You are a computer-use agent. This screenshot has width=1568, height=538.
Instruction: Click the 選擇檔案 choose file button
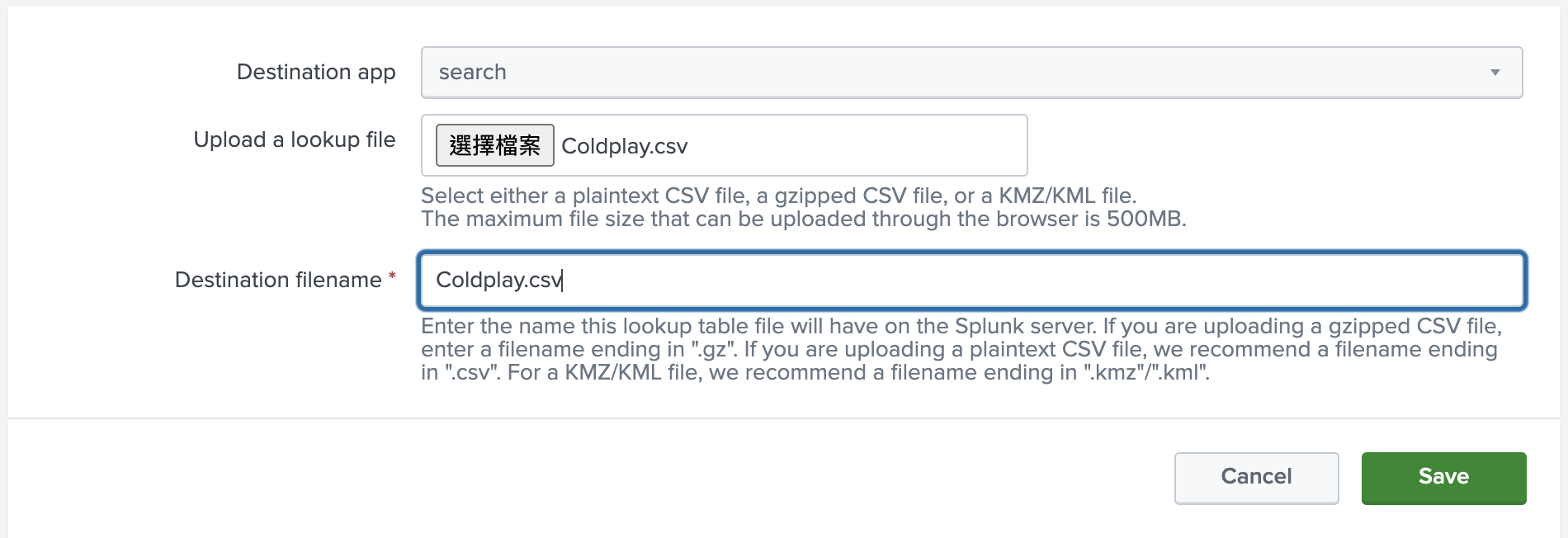click(x=494, y=145)
